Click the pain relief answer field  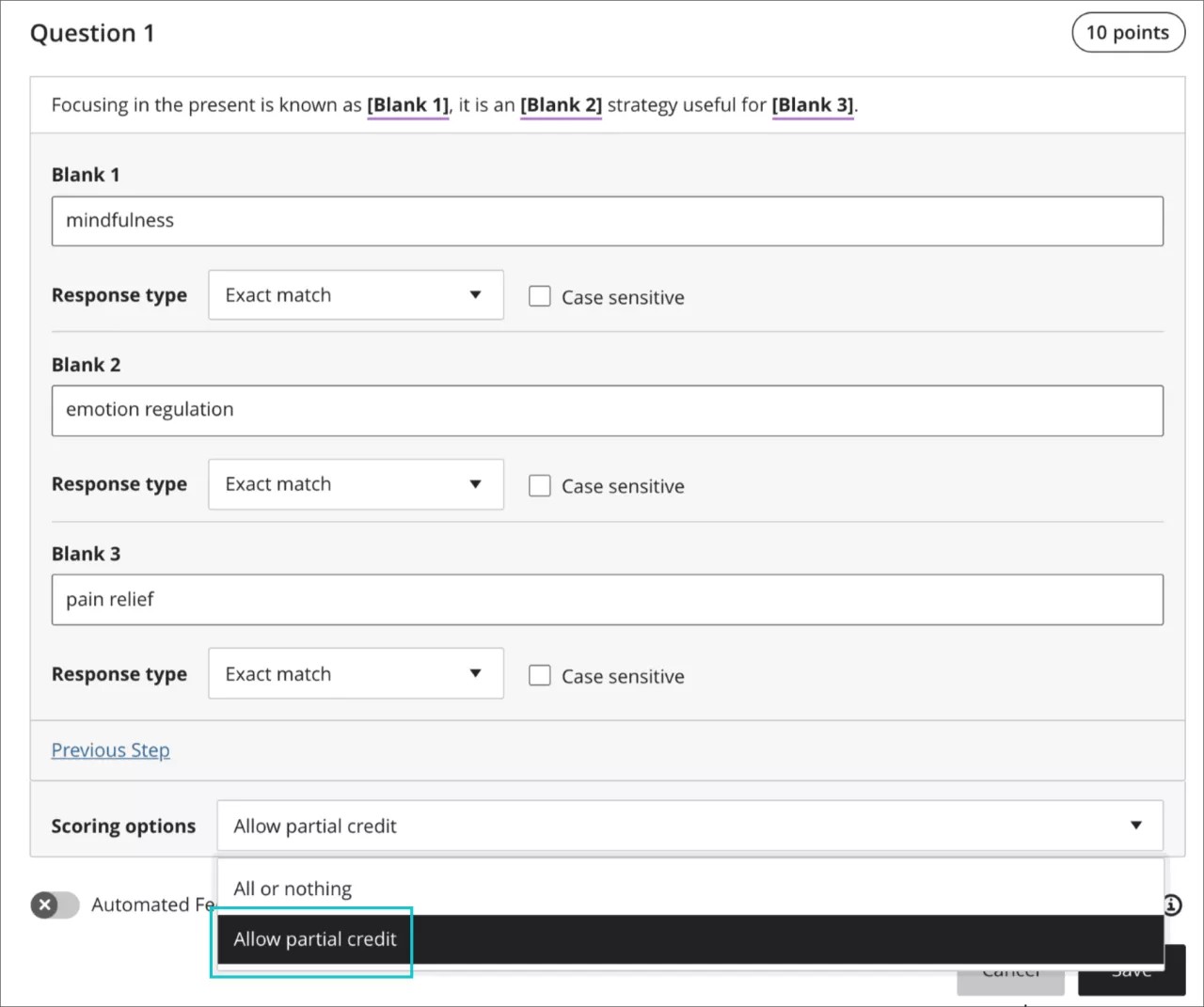pyautogui.click(x=607, y=599)
